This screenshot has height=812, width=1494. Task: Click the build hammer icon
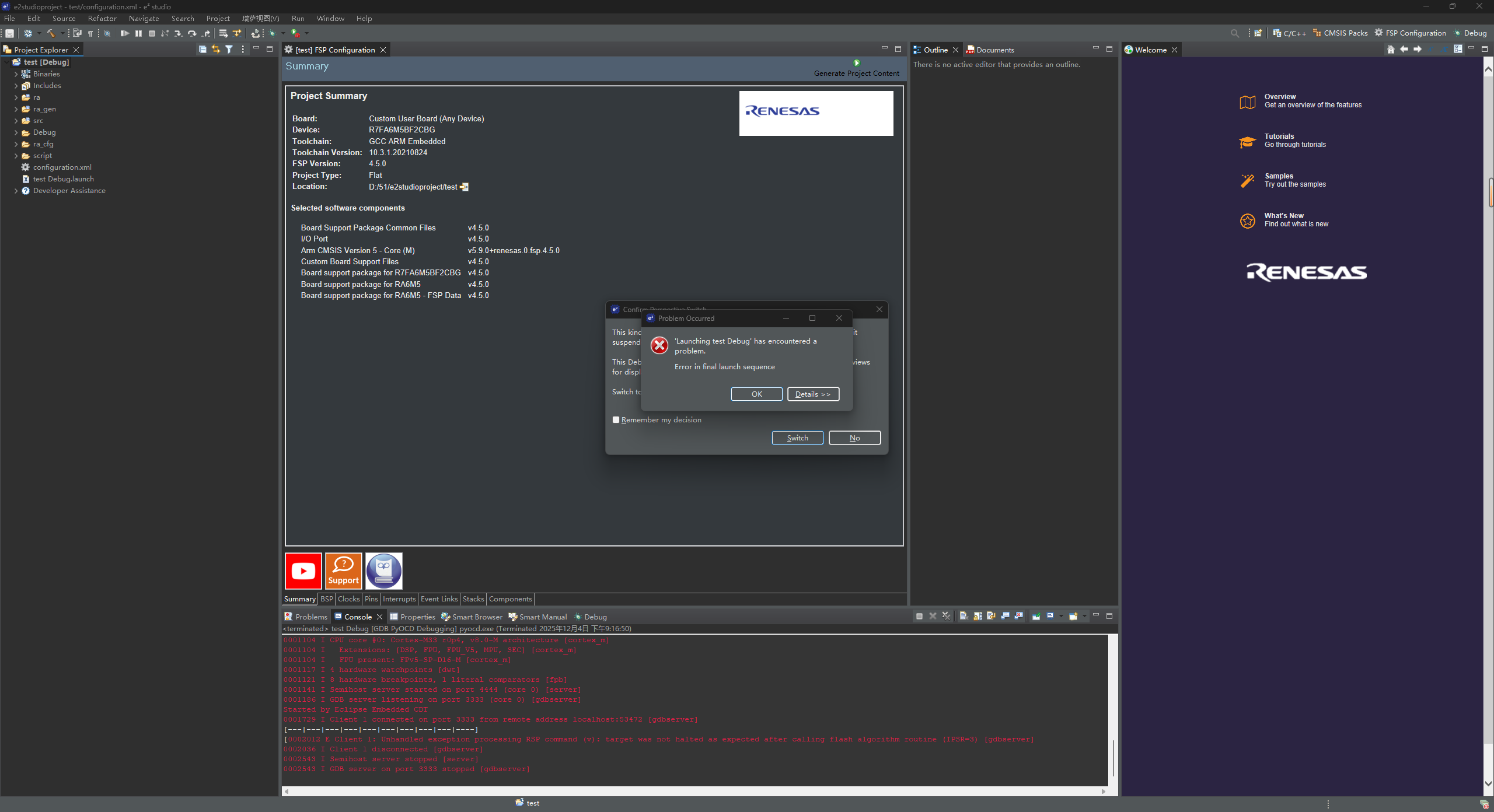click(x=51, y=33)
